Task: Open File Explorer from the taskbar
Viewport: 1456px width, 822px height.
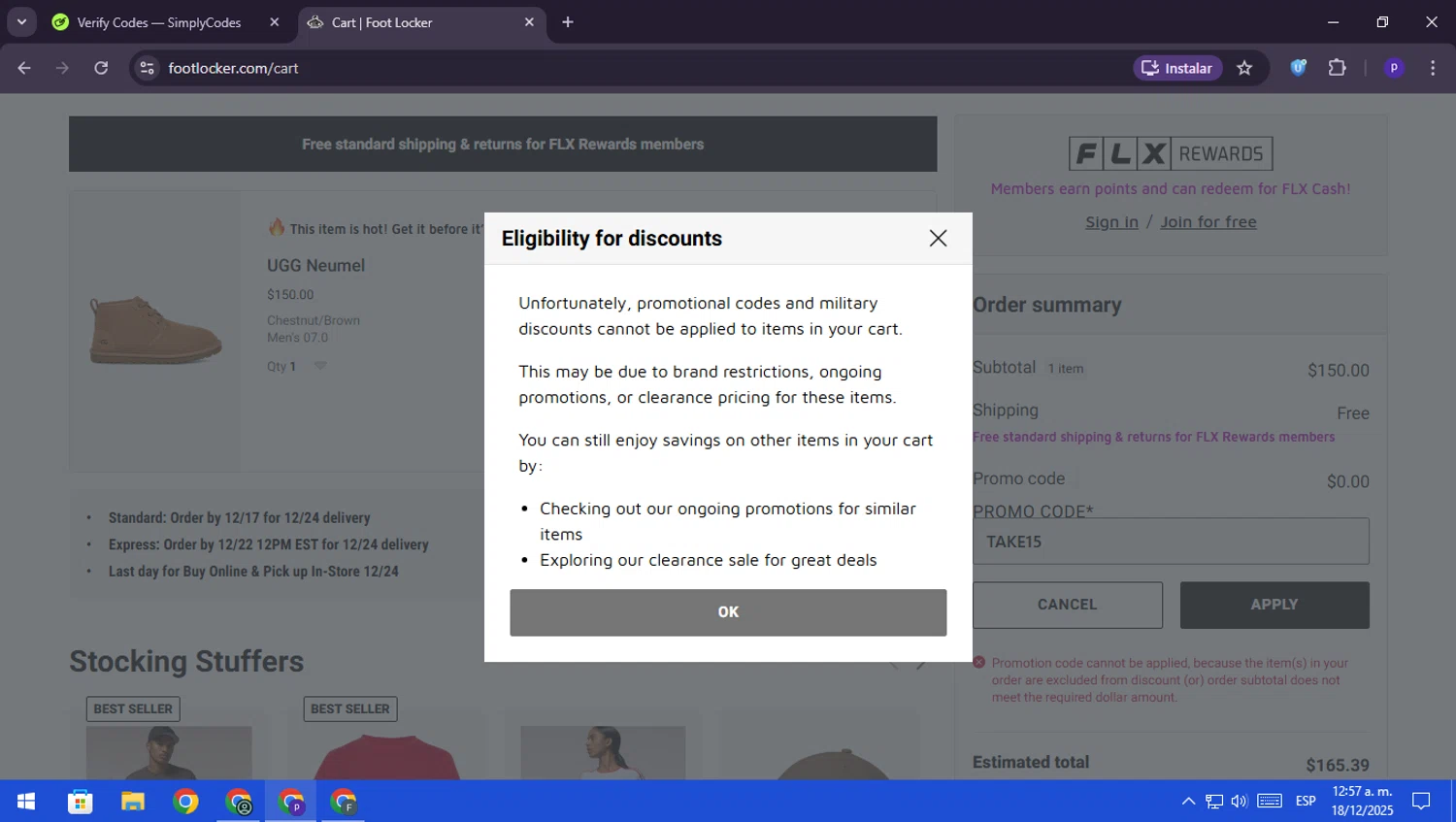Action: pos(133,802)
